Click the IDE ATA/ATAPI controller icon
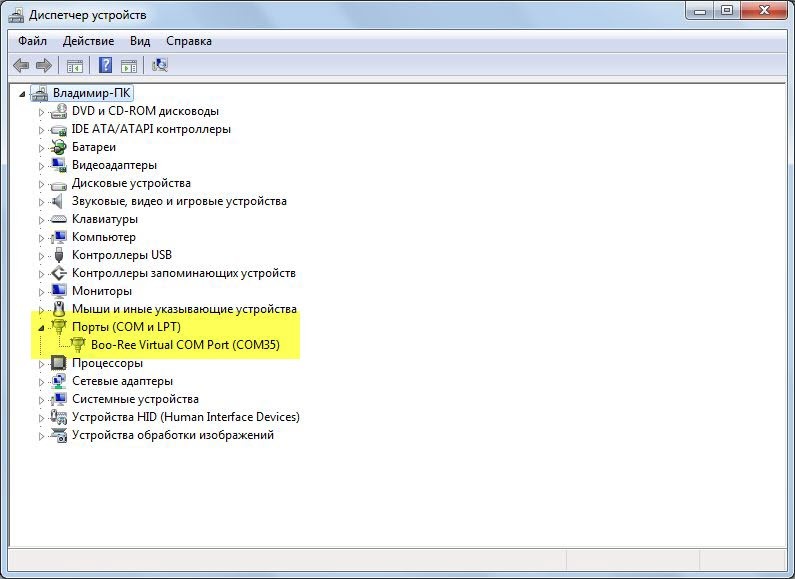The width and height of the screenshot is (795, 579). (59, 130)
